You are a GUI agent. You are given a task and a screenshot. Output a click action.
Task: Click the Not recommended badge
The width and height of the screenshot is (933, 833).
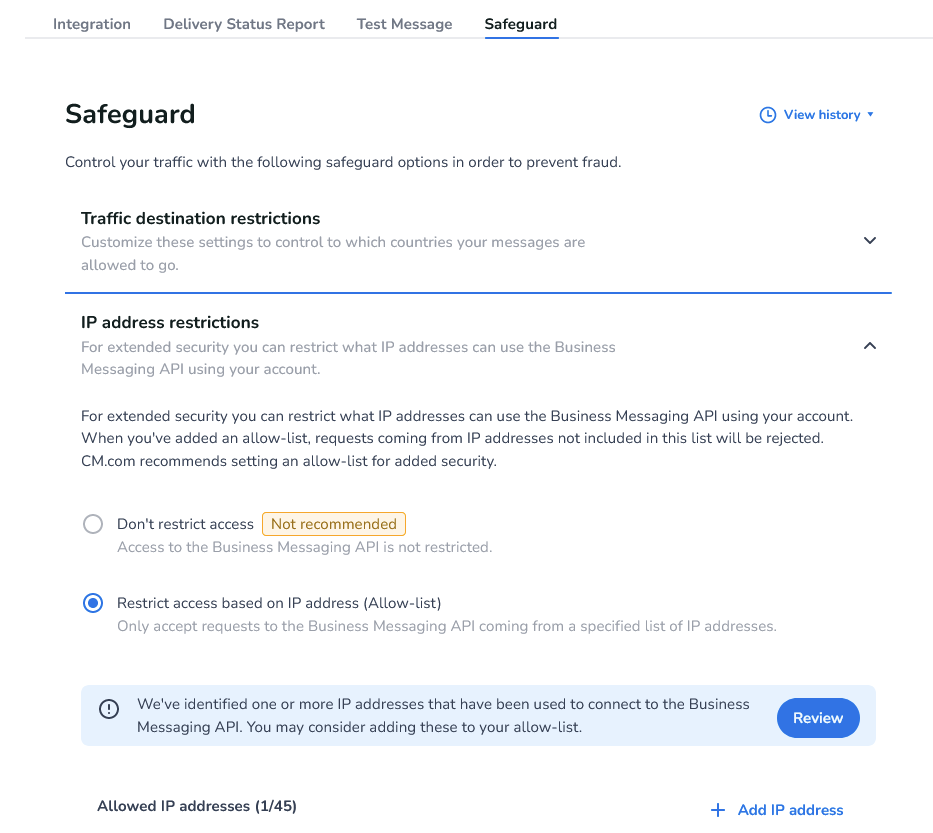point(334,524)
